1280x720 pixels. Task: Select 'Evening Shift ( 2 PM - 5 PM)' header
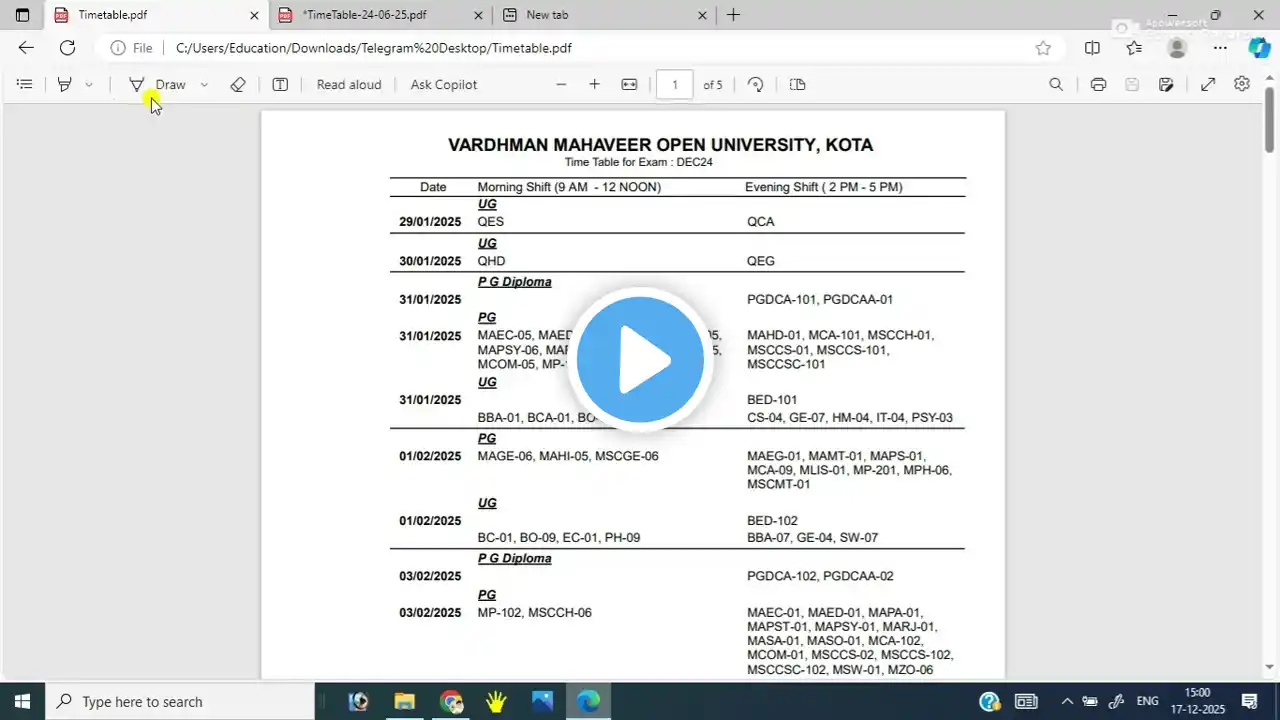click(824, 187)
